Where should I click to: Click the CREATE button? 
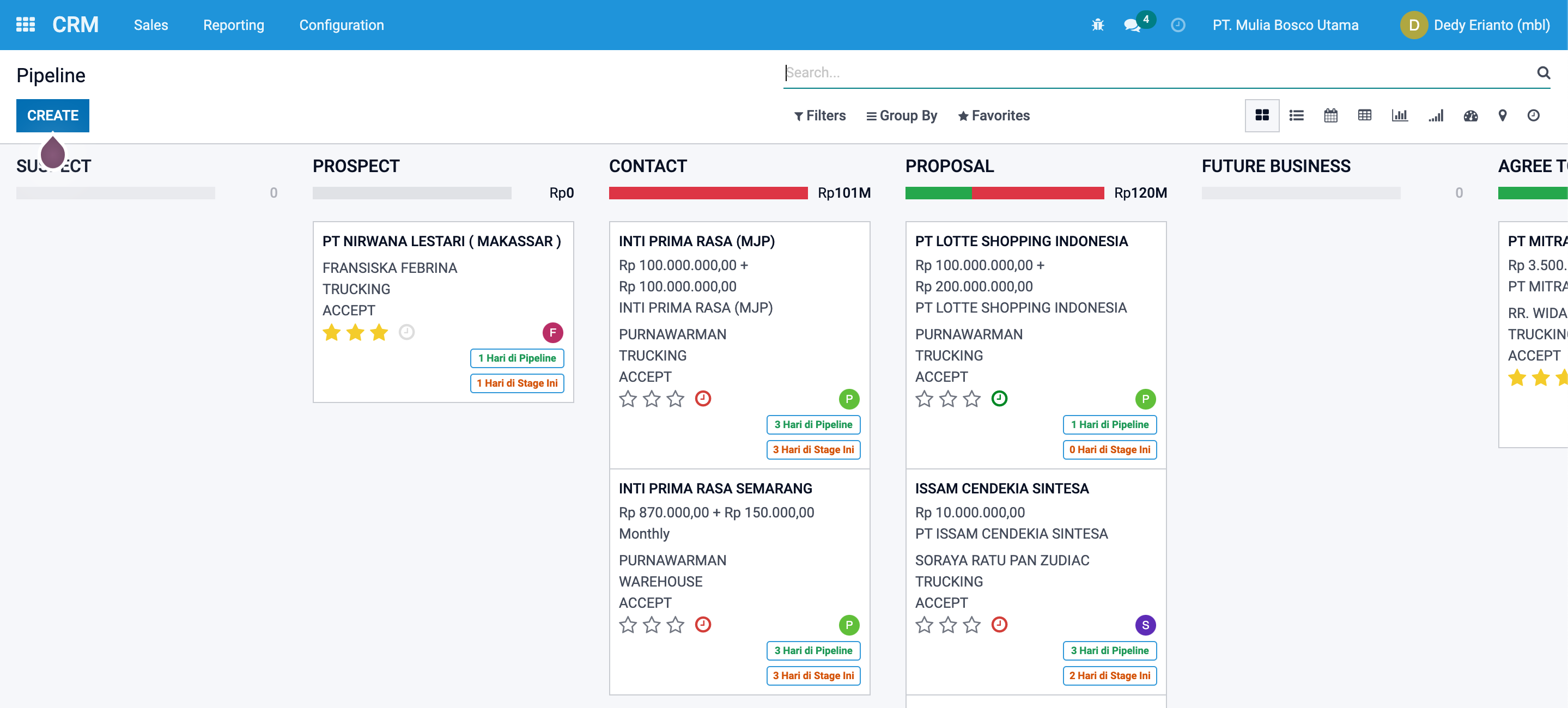point(53,115)
